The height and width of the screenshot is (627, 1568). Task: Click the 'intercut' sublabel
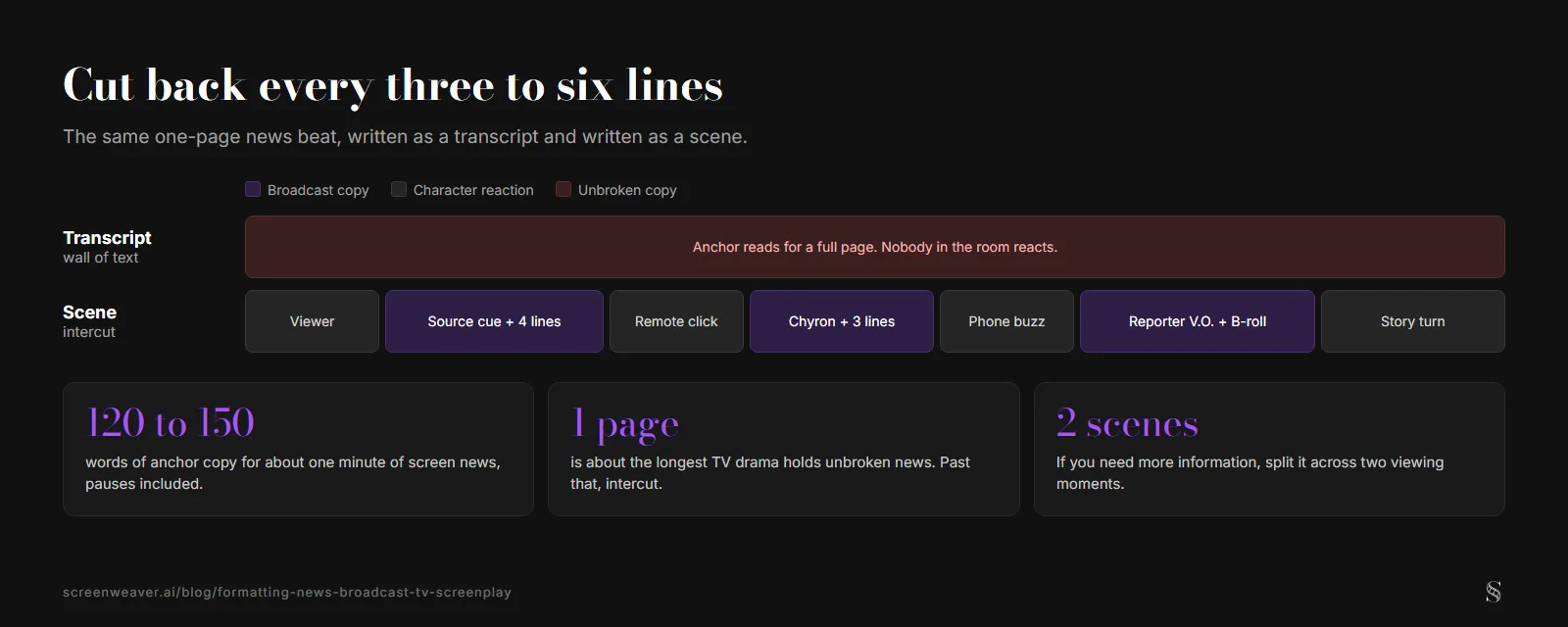89,332
